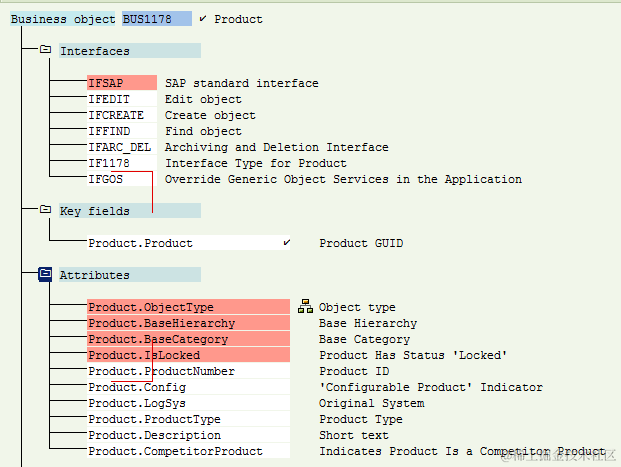Click the 'Product Type' description
This screenshot has width=621, height=467.
coord(361,419)
